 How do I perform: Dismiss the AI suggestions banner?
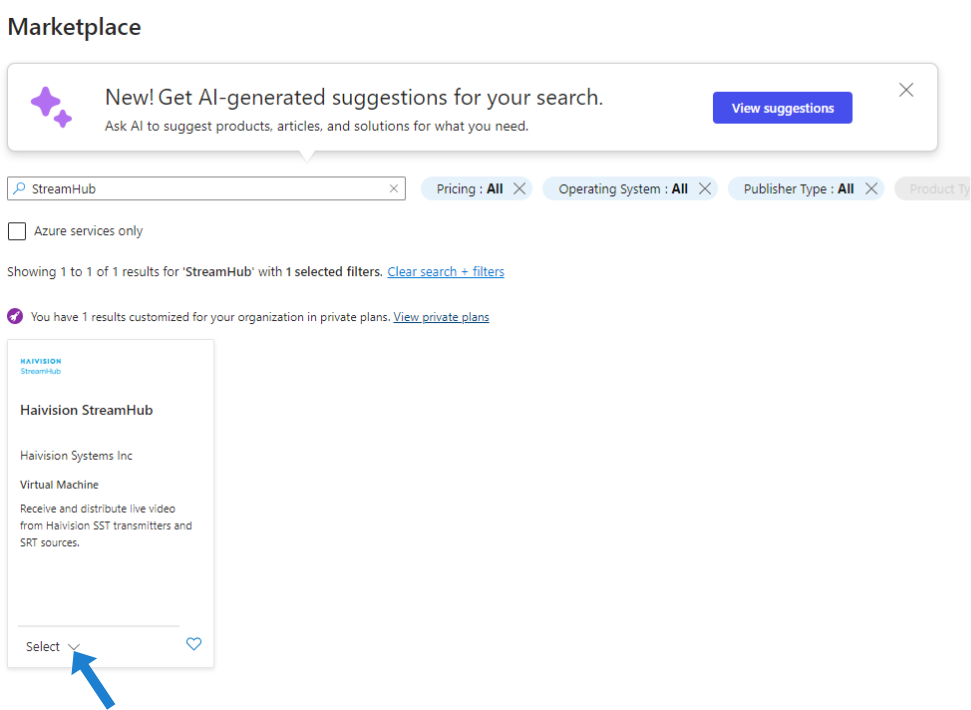pyautogui.click(x=906, y=90)
